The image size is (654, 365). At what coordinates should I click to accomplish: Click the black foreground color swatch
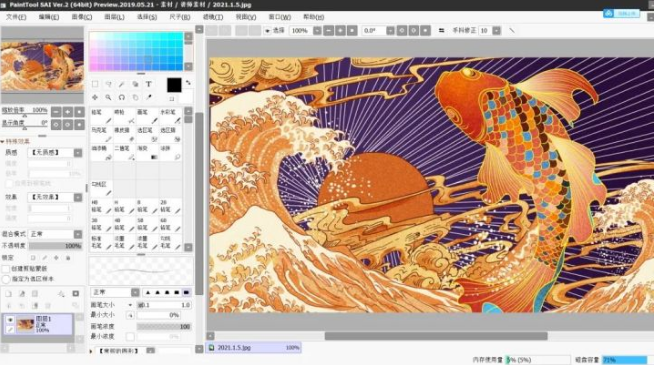[x=174, y=85]
